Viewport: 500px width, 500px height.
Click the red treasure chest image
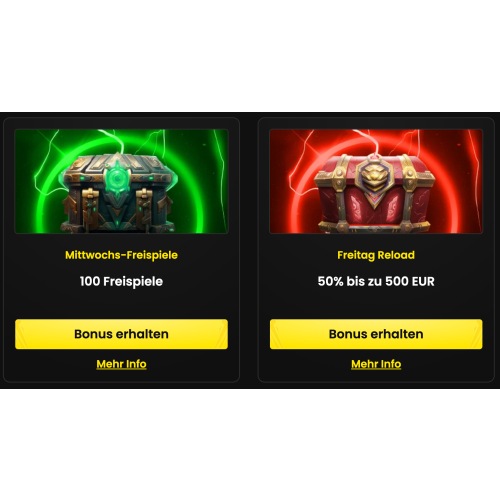376,181
